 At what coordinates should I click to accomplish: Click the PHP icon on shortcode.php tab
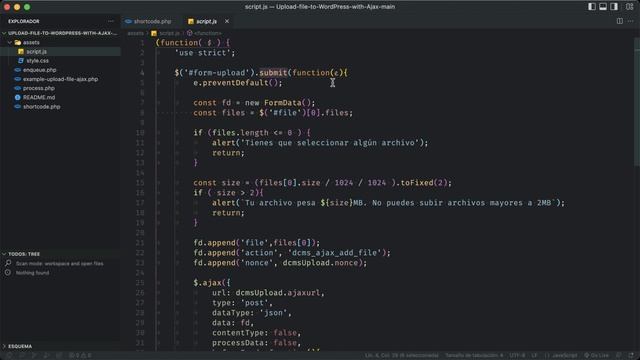[129, 21]
